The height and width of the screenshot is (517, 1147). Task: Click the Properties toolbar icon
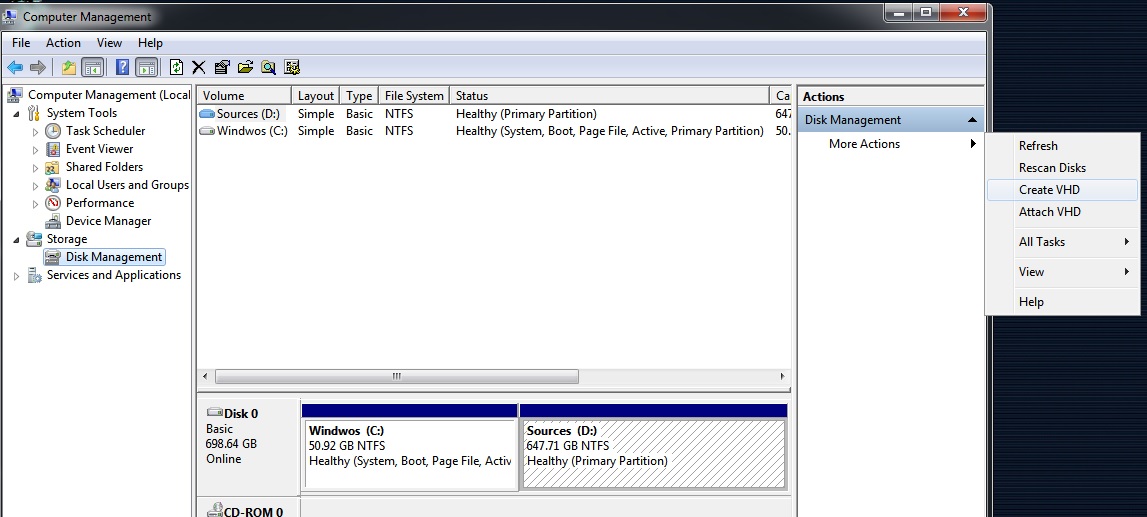tap(222, 67)
